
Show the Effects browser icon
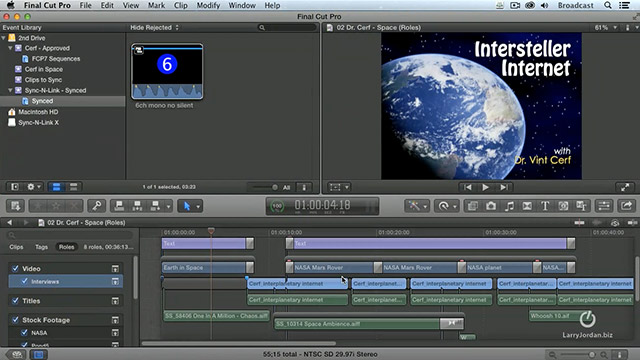(x=473, y=206)
